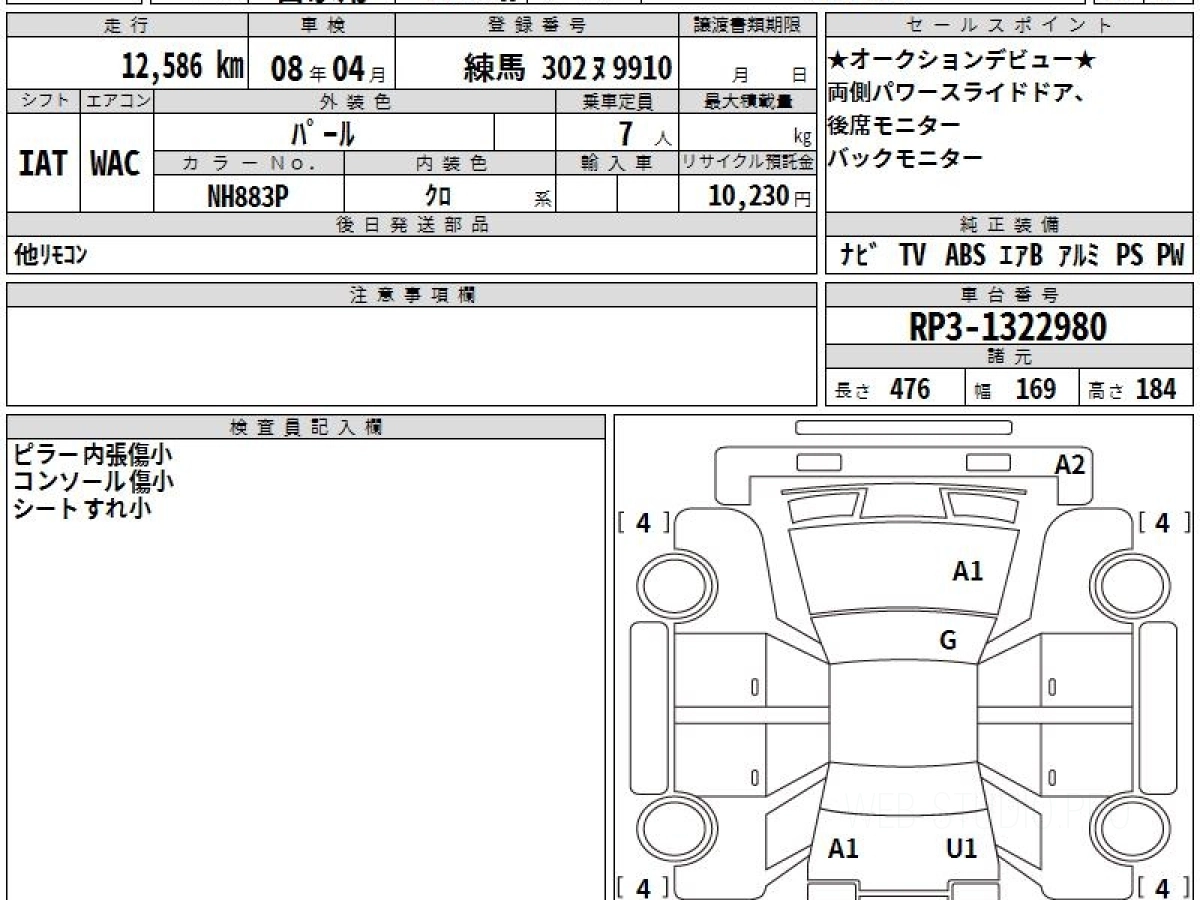Viewport: 1200px width, 900px height.
Task: Click the エアコン header cell
Action: (117, 101)
